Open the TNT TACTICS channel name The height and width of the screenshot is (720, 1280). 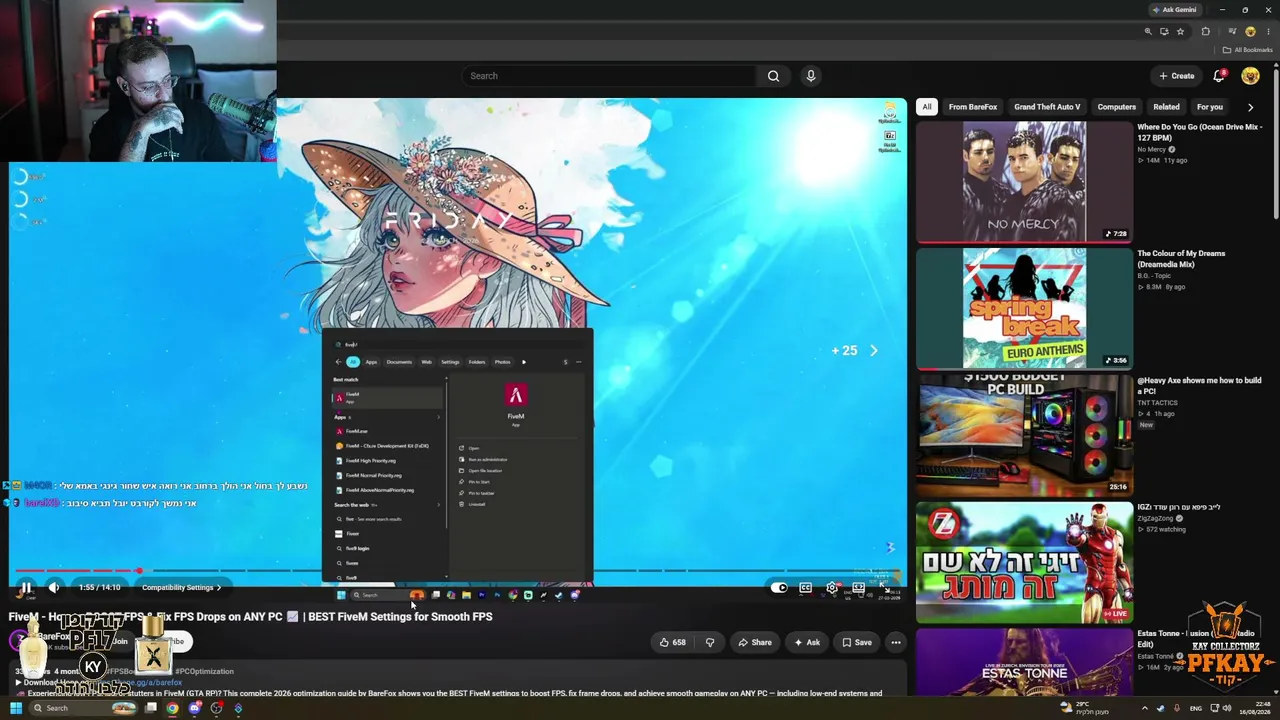click(x=1159, y=402)
